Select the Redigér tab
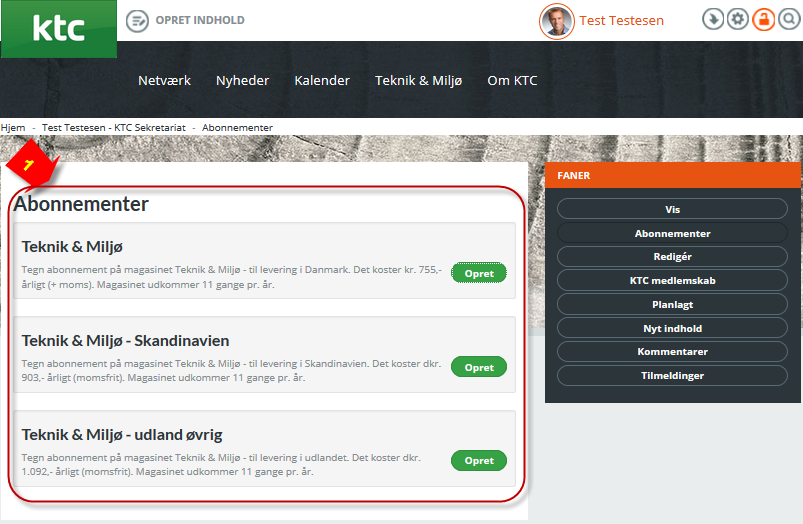 (x=672, y=257)
